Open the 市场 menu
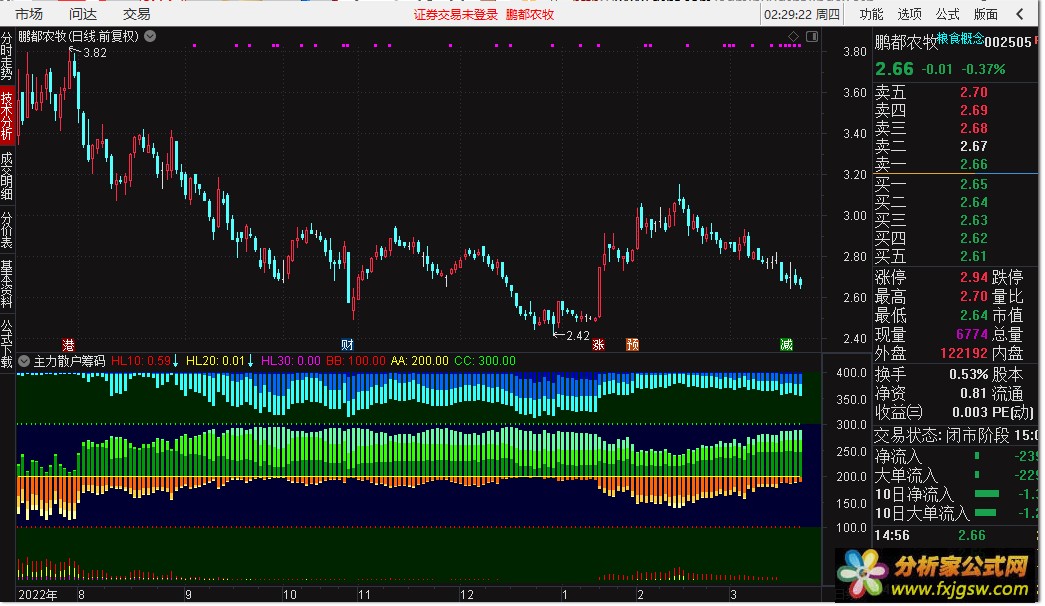 [29, 14]
